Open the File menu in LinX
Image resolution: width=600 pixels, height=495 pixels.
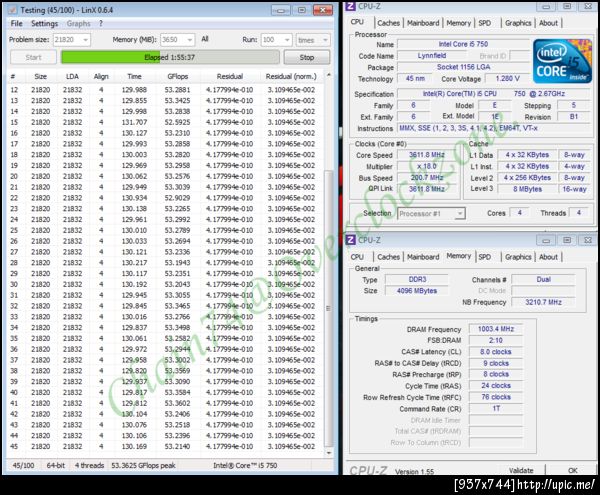coord(16,24)
